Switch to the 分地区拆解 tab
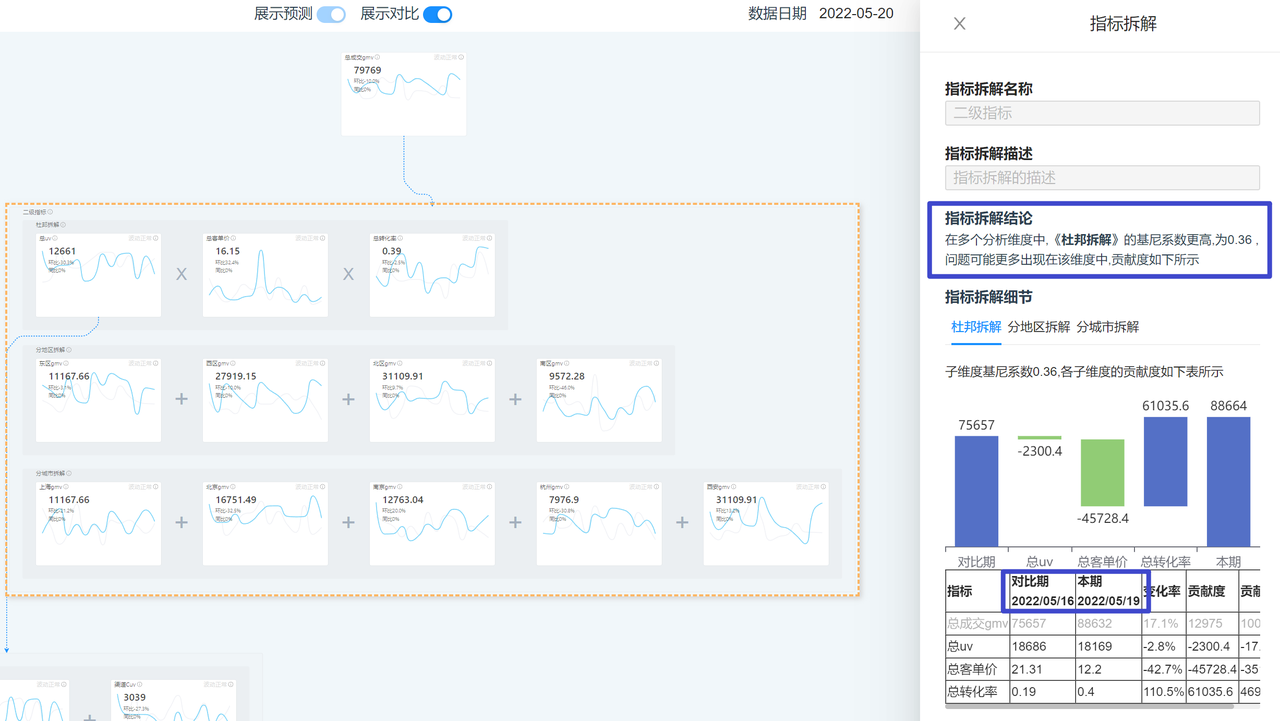The image size is (1280, 721). [1039, 327]
